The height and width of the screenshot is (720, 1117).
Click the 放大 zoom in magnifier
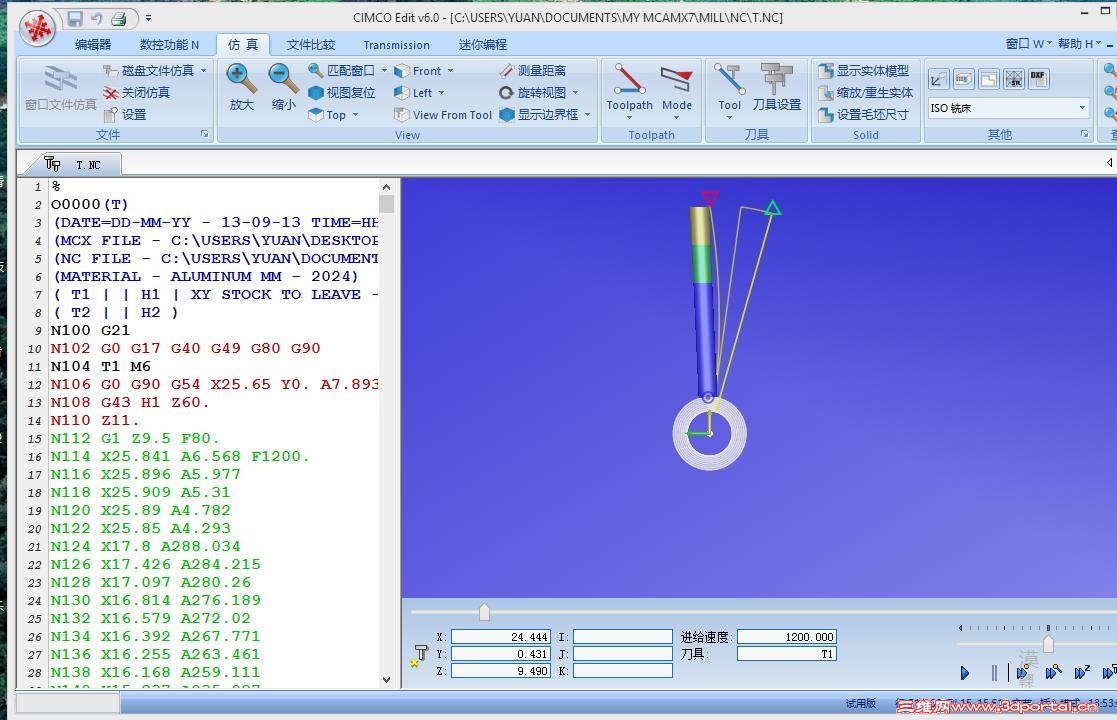(241, 87)
